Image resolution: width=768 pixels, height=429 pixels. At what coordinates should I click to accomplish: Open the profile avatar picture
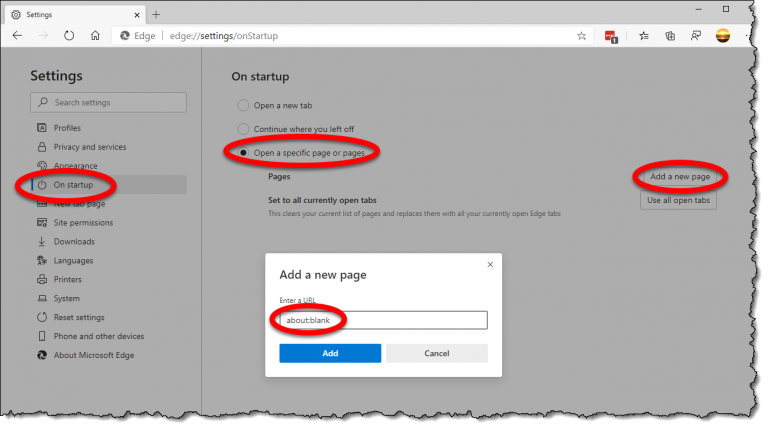(723, 36)
